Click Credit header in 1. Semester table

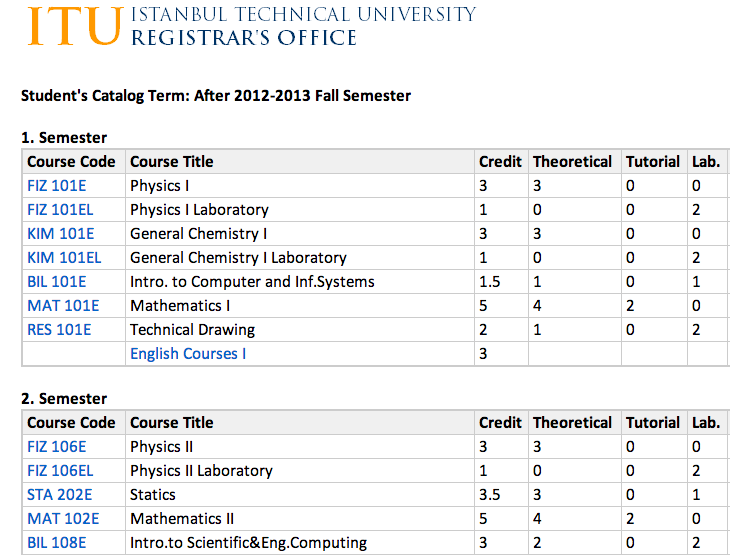click(x=500, y=162)
